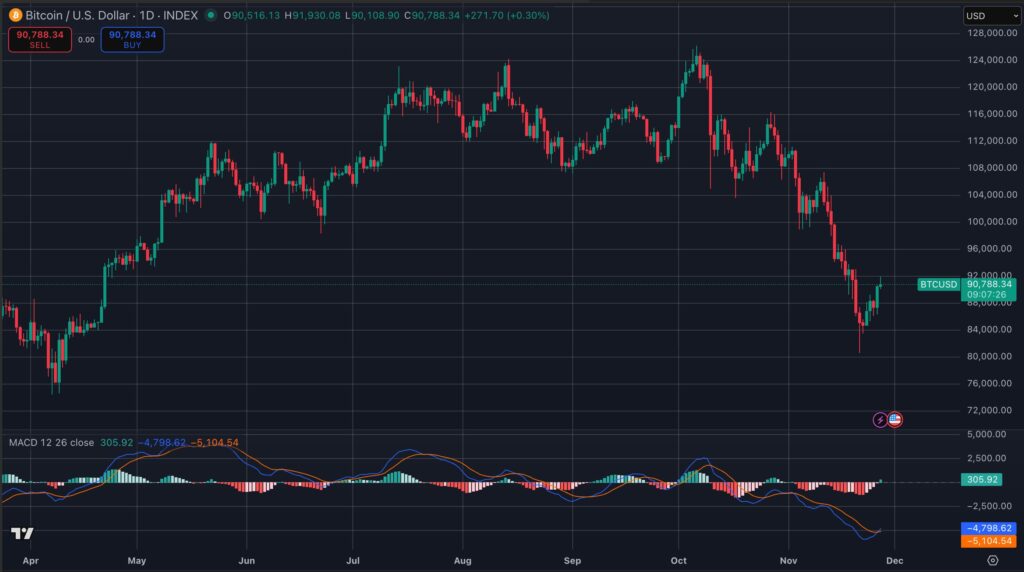Click the Apr label on the time axis
Viewport: 1024px width, 572px height.
tap(30, 560)
